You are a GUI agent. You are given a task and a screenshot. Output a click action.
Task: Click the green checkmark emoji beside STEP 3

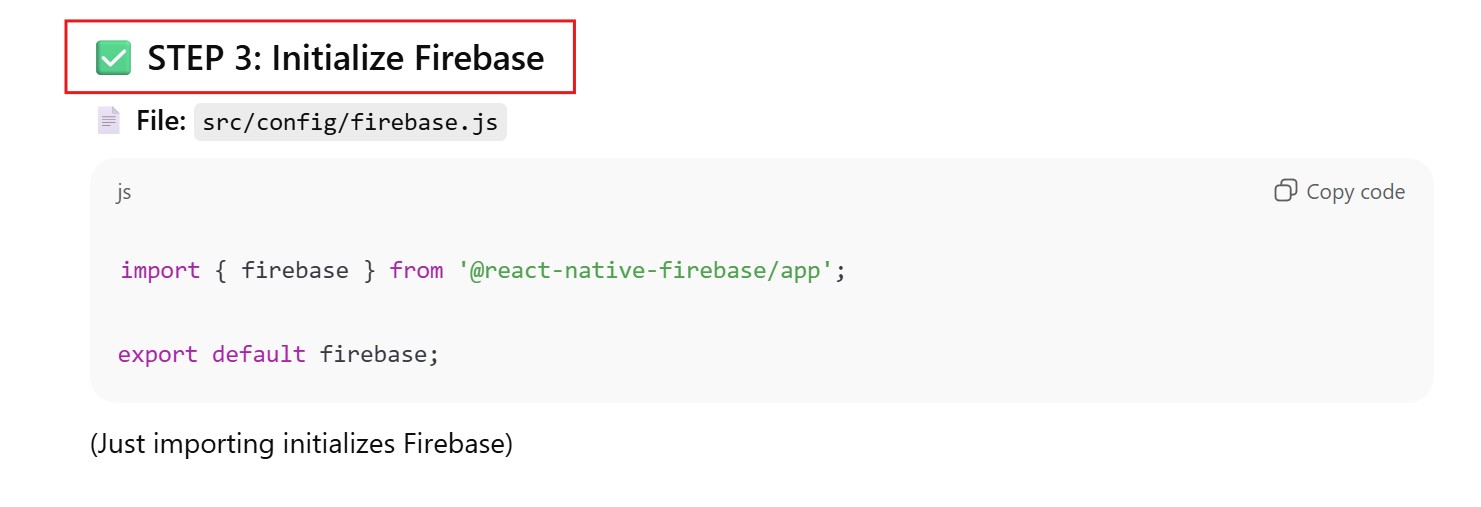(113, 58)
